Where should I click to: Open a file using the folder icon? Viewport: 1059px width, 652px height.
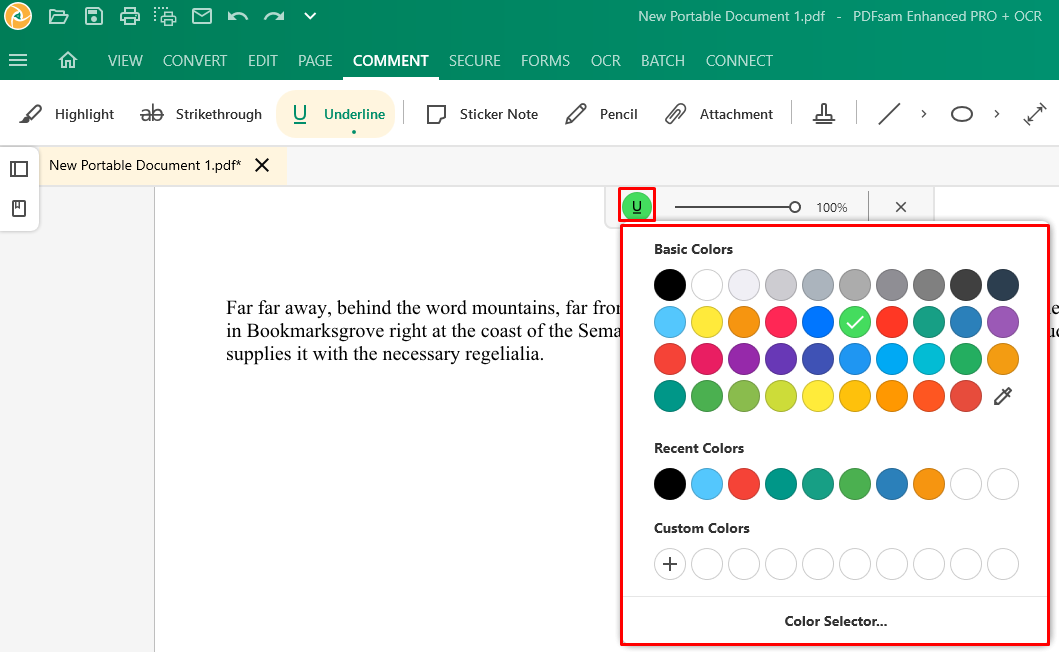(x=59, y=16)
